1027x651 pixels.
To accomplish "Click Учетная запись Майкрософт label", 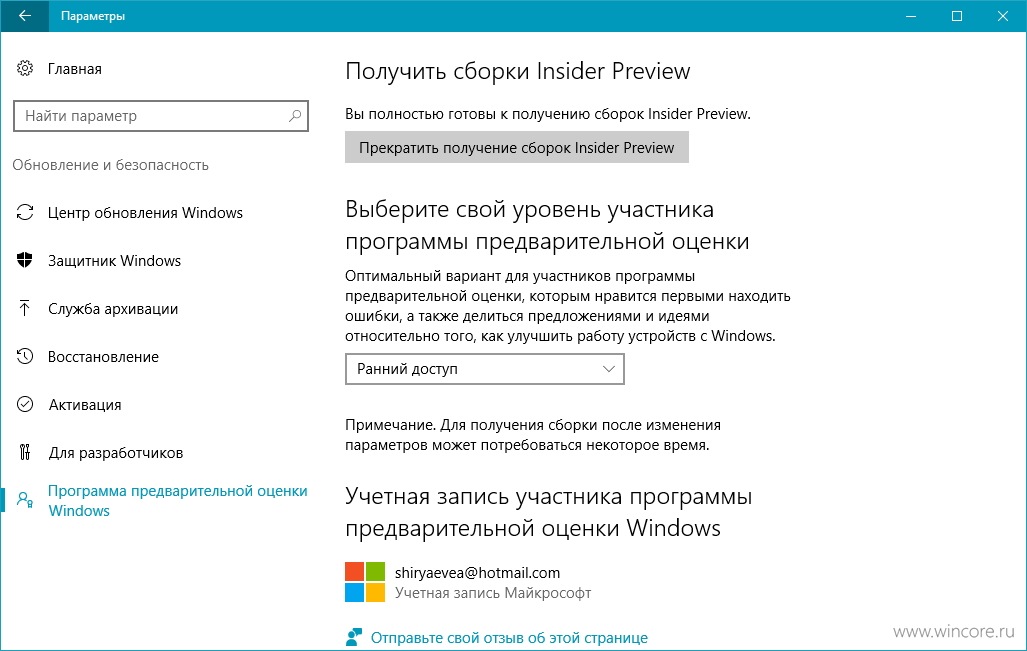I will (493, 593).
